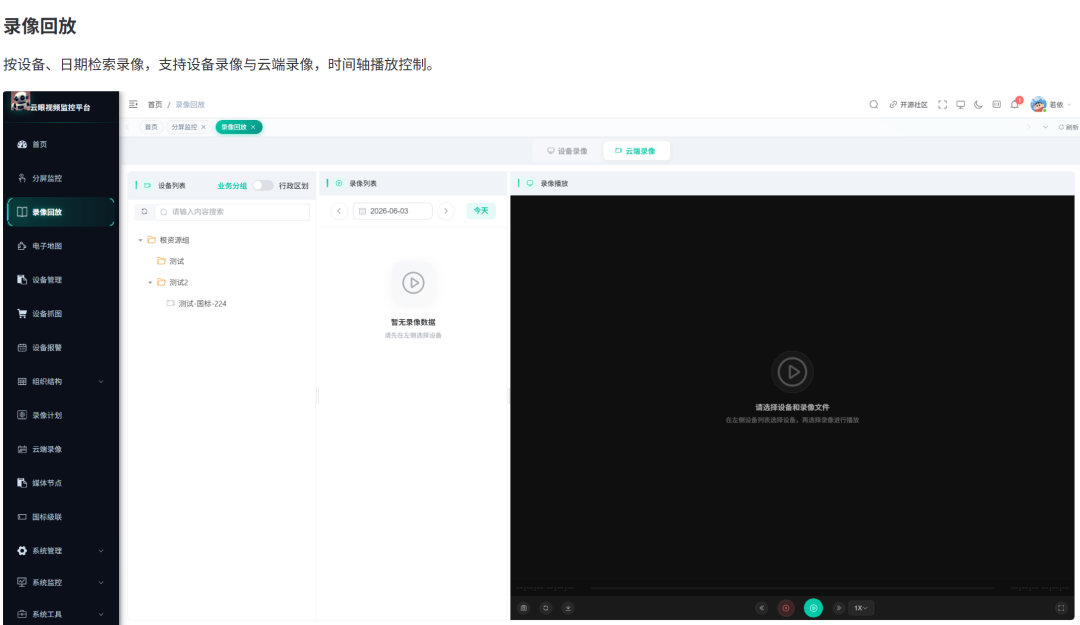Expand the 系统工具 sidebar menu

pyautogui.click(x=60, y=613)
